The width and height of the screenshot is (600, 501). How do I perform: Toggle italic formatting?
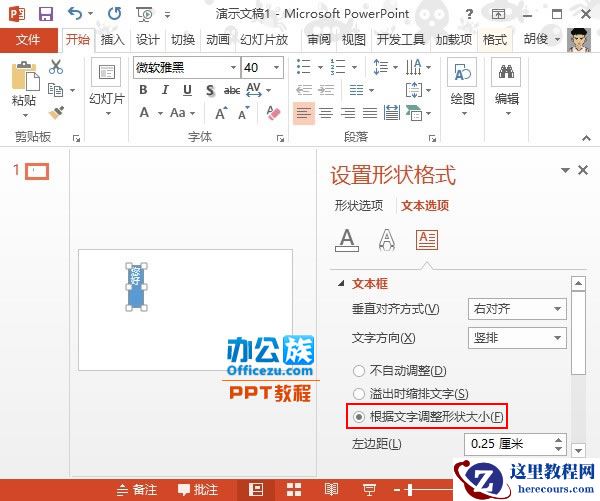click(165, 90)
